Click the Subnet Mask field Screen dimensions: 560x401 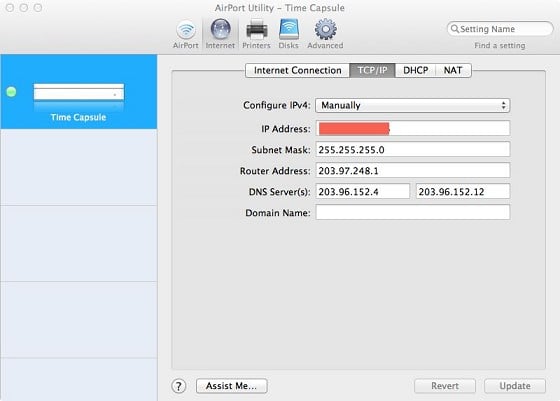tap(412, 149)
